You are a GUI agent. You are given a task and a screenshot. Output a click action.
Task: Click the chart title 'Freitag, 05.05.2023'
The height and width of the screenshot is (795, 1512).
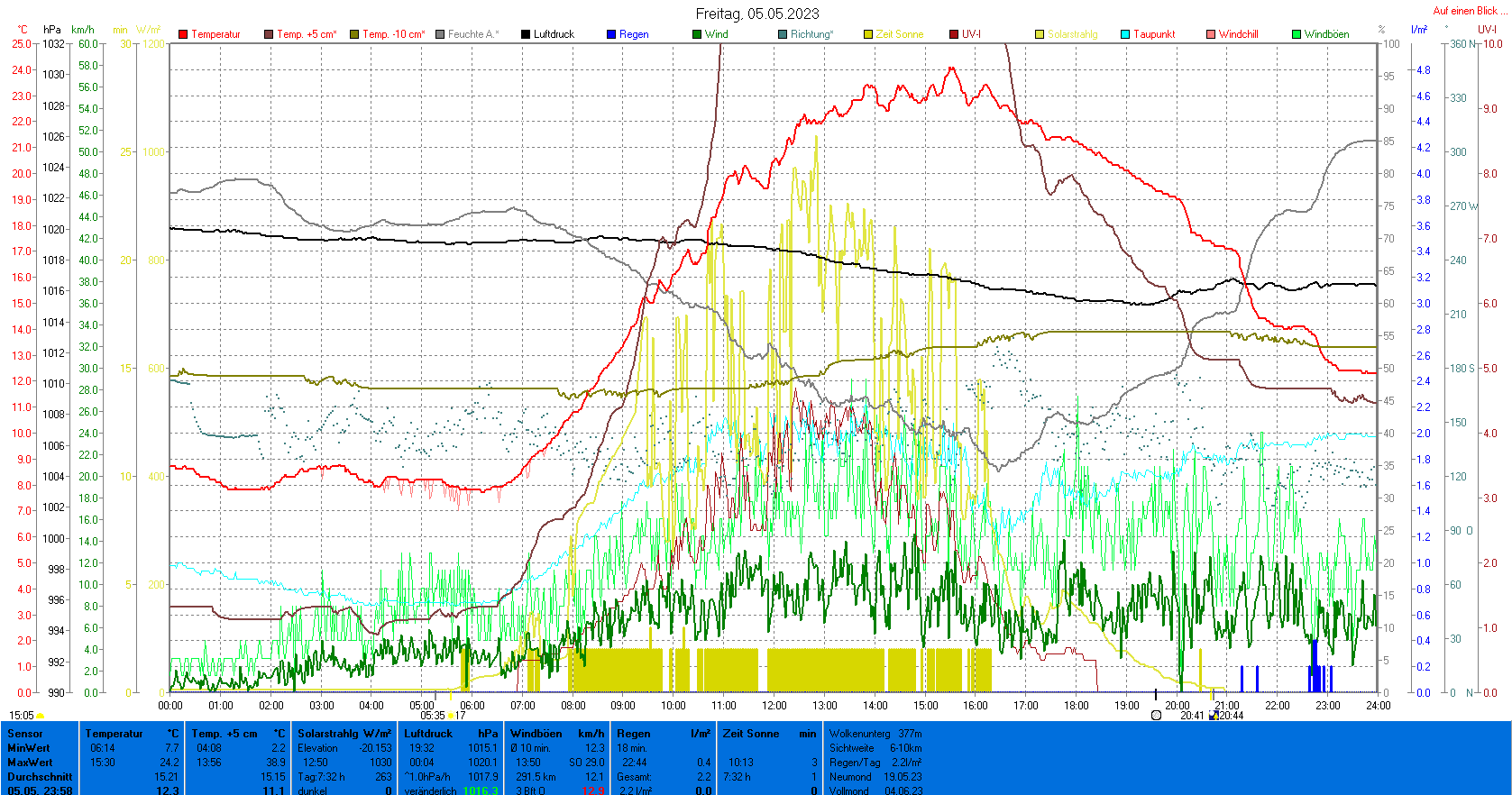point(757,14)
